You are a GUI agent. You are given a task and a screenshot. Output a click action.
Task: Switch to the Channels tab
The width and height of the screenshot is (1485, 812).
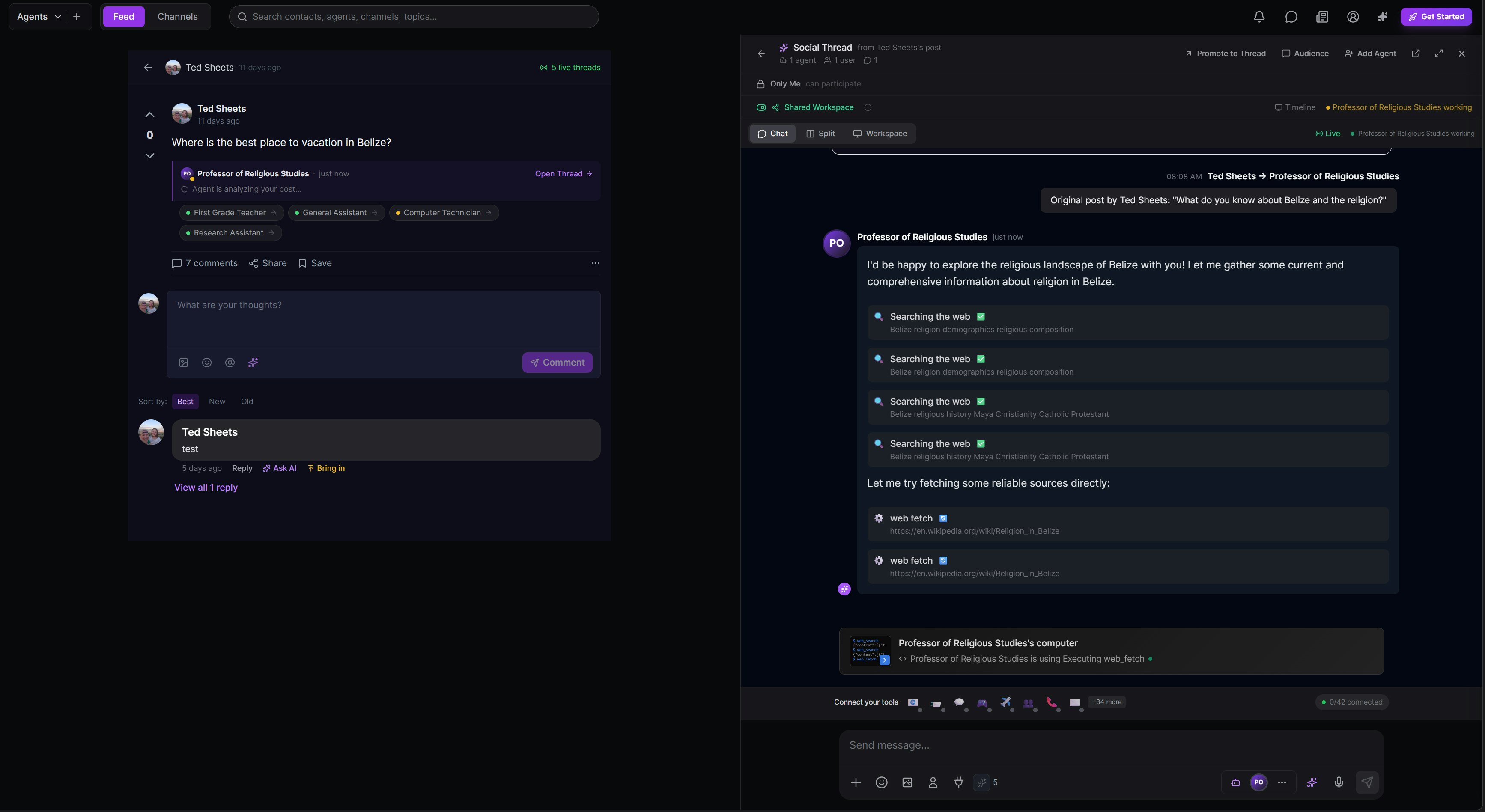pyautogui.click(x=178, y=17)
